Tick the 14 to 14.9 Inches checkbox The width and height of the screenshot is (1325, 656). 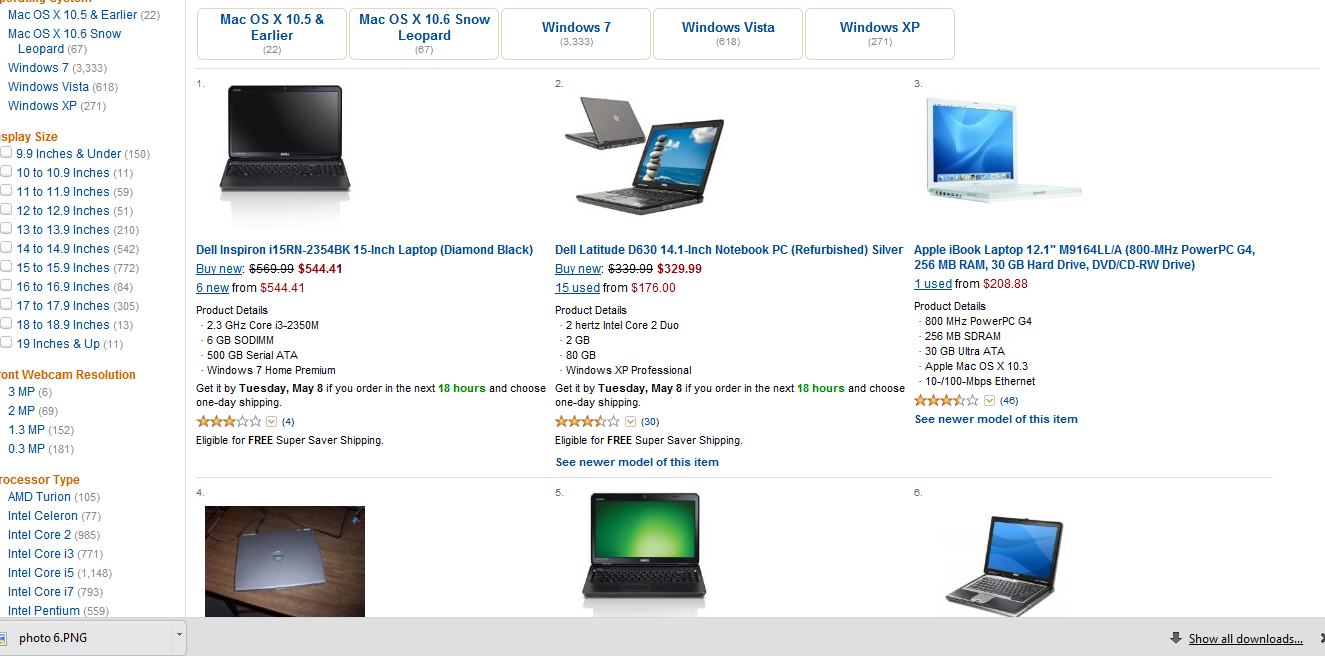coord(6,248)
